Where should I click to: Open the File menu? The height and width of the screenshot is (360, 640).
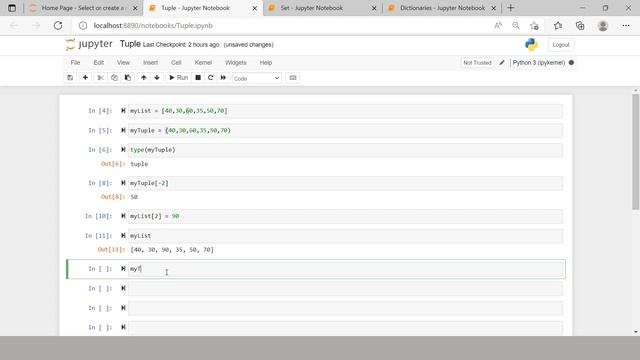(75, 62)
